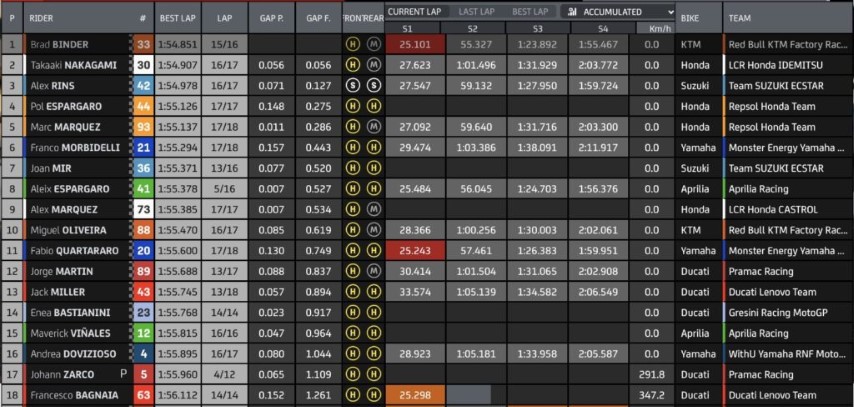Click Morbidelli's S4 time 2:11.917

click(597, 148)
